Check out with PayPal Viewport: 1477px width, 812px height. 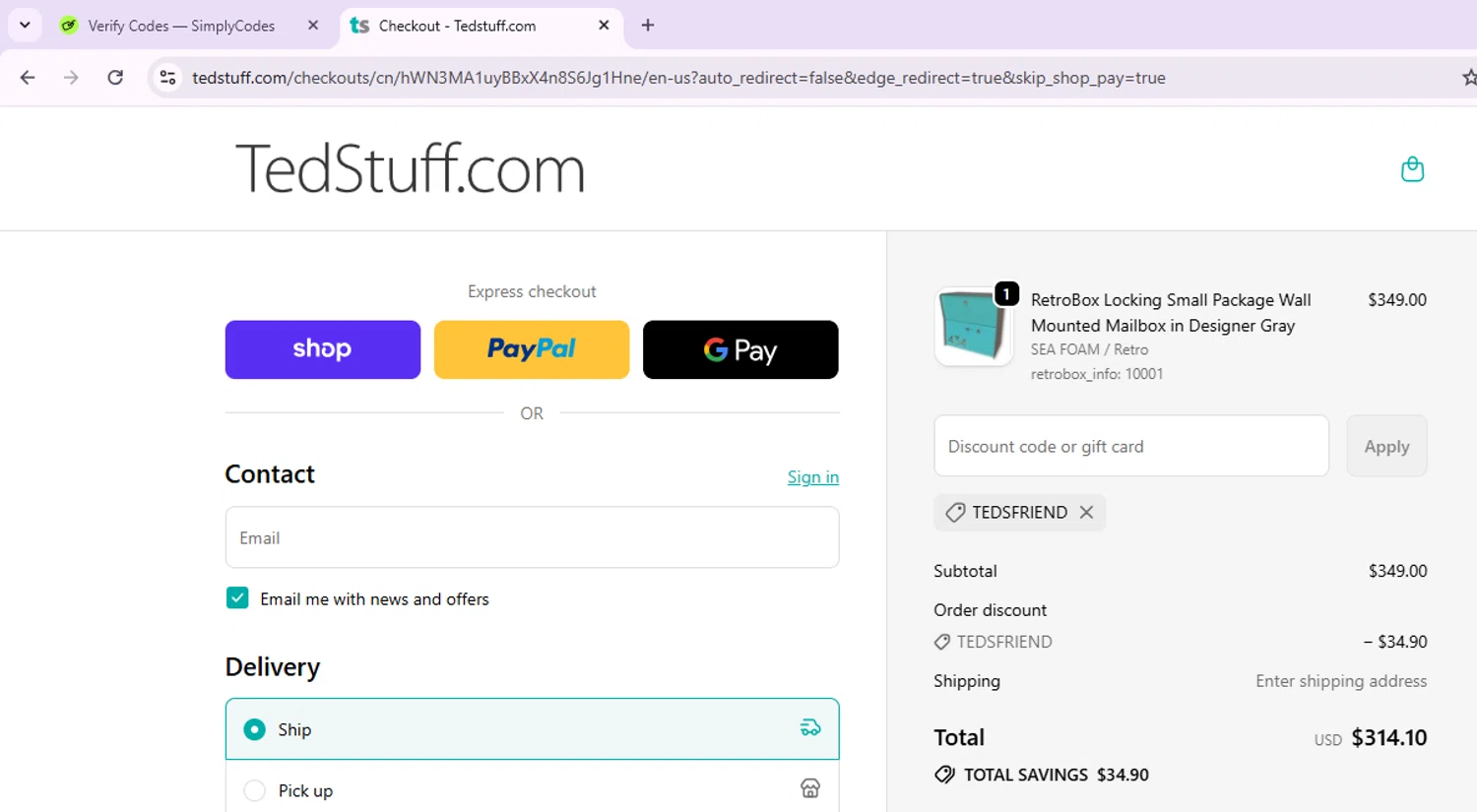[532, 349]
